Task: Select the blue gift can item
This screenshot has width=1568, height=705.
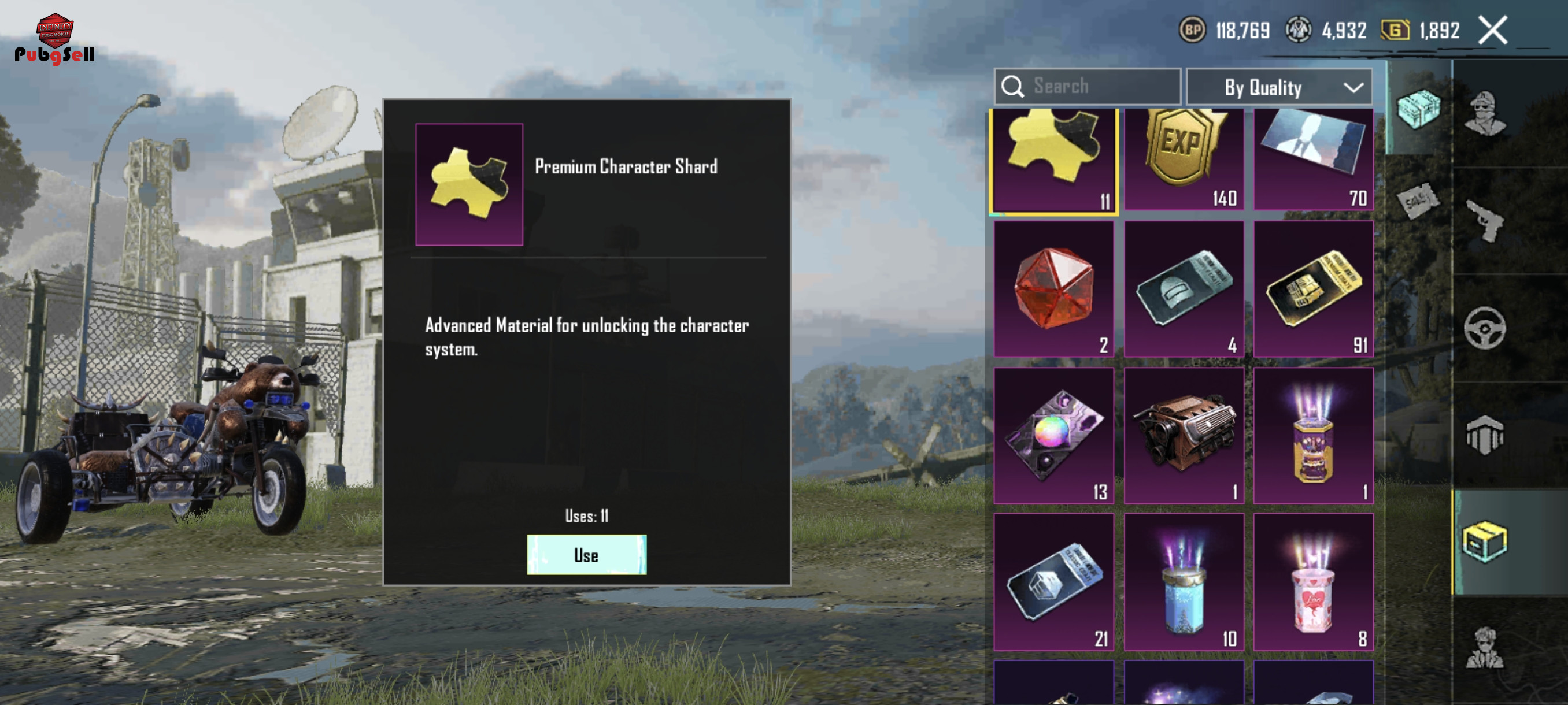Action: click(x=1184, y=582)
